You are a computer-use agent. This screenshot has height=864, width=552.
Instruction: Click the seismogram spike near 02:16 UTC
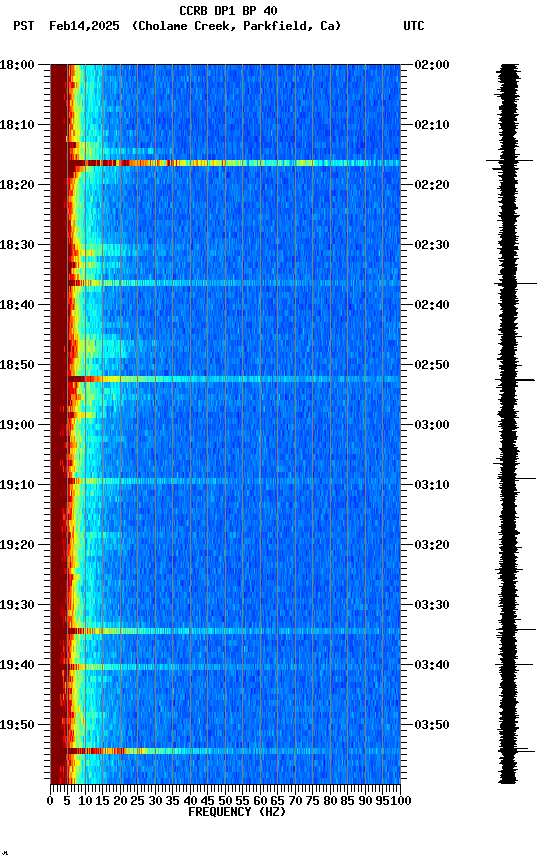coord(509,161)
